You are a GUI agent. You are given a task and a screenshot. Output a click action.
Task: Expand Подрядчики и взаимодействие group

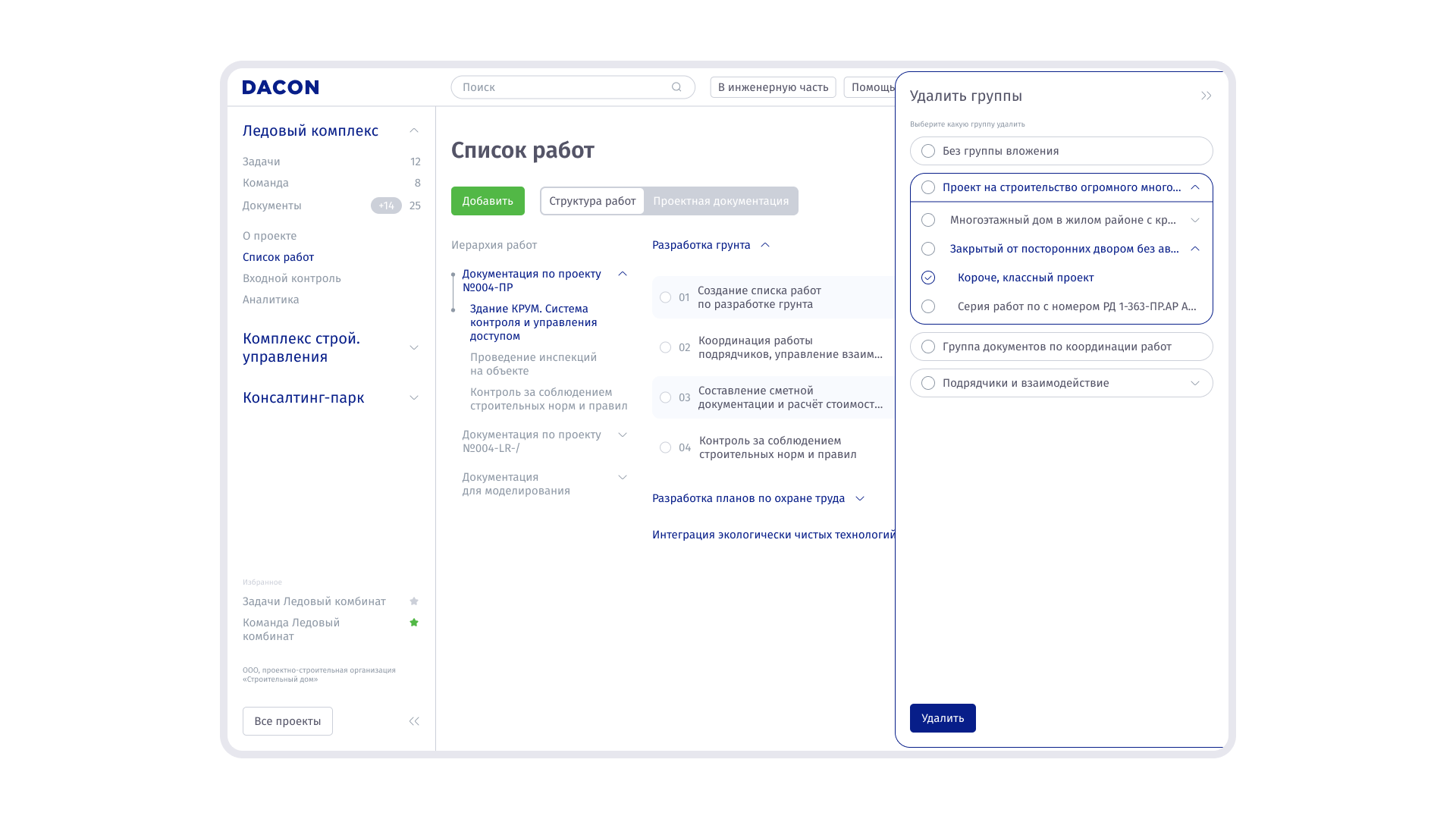tap(1195, 383)
